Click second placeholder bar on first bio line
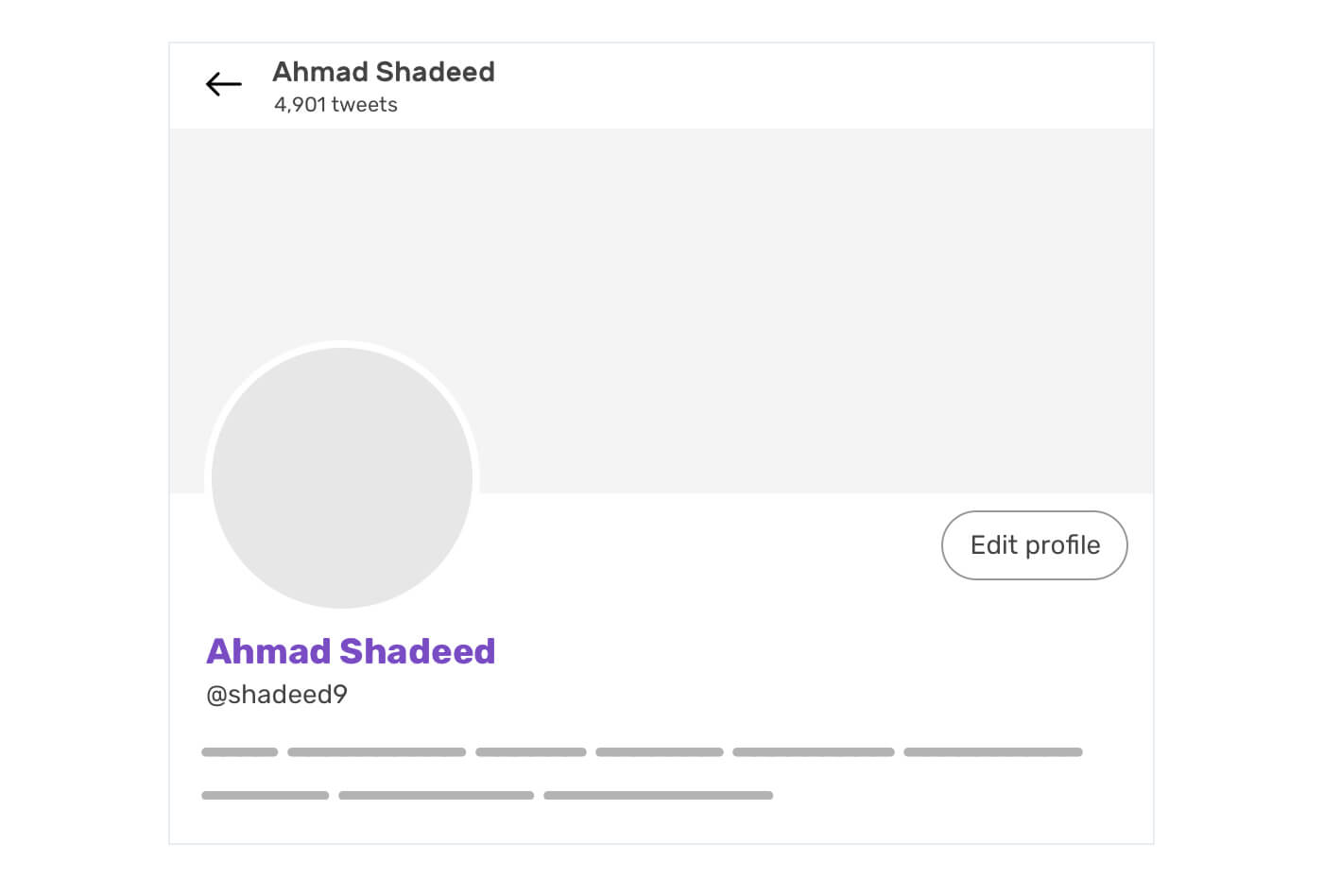1323x896 pixels. coord(376,752)
